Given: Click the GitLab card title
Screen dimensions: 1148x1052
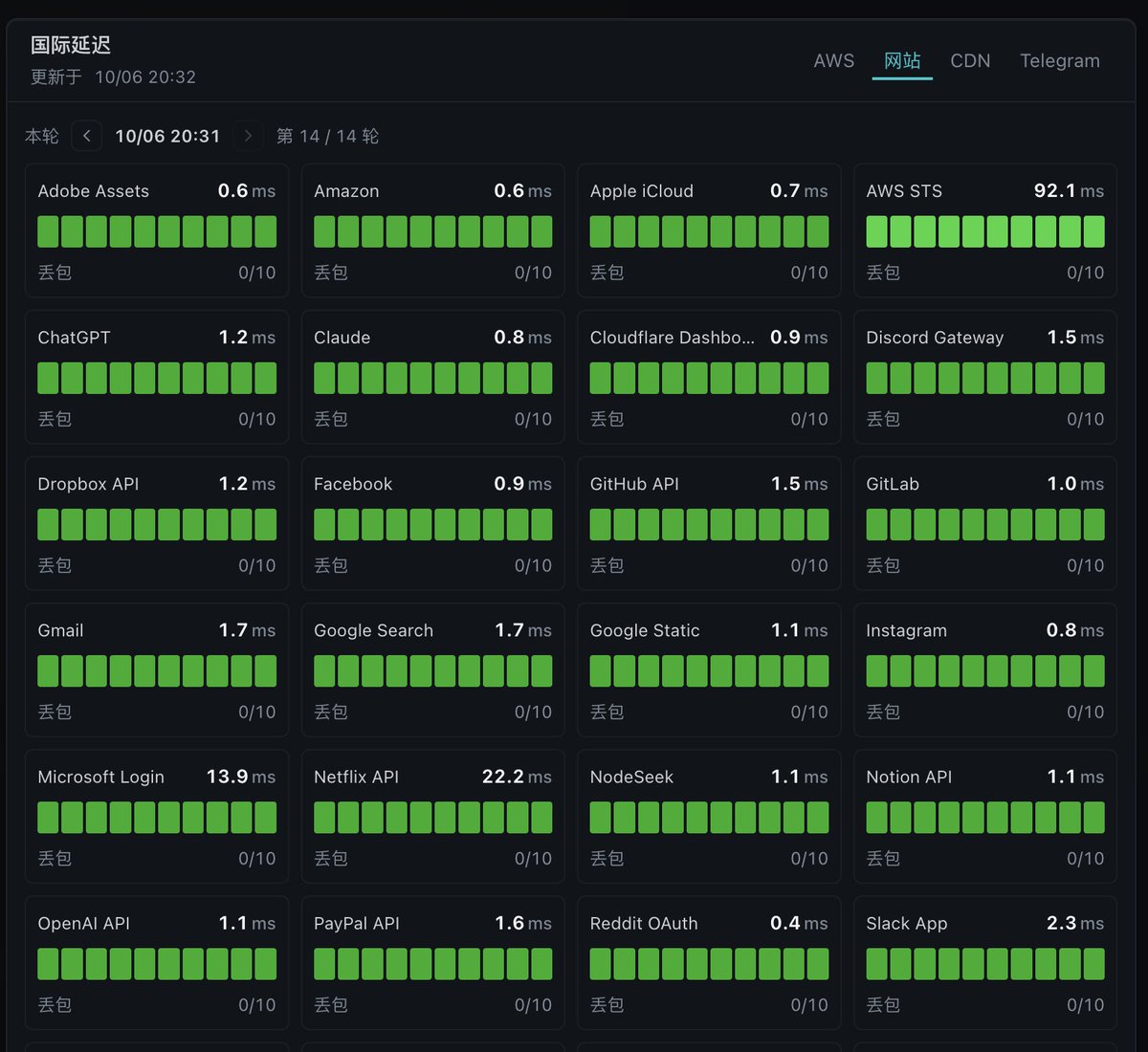Looking at the screenshot, I should coord(893,484).
